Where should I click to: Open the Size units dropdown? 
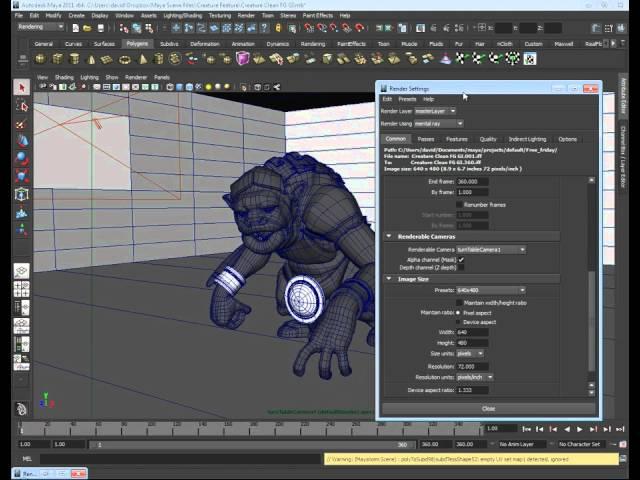[x=470, y=353]
